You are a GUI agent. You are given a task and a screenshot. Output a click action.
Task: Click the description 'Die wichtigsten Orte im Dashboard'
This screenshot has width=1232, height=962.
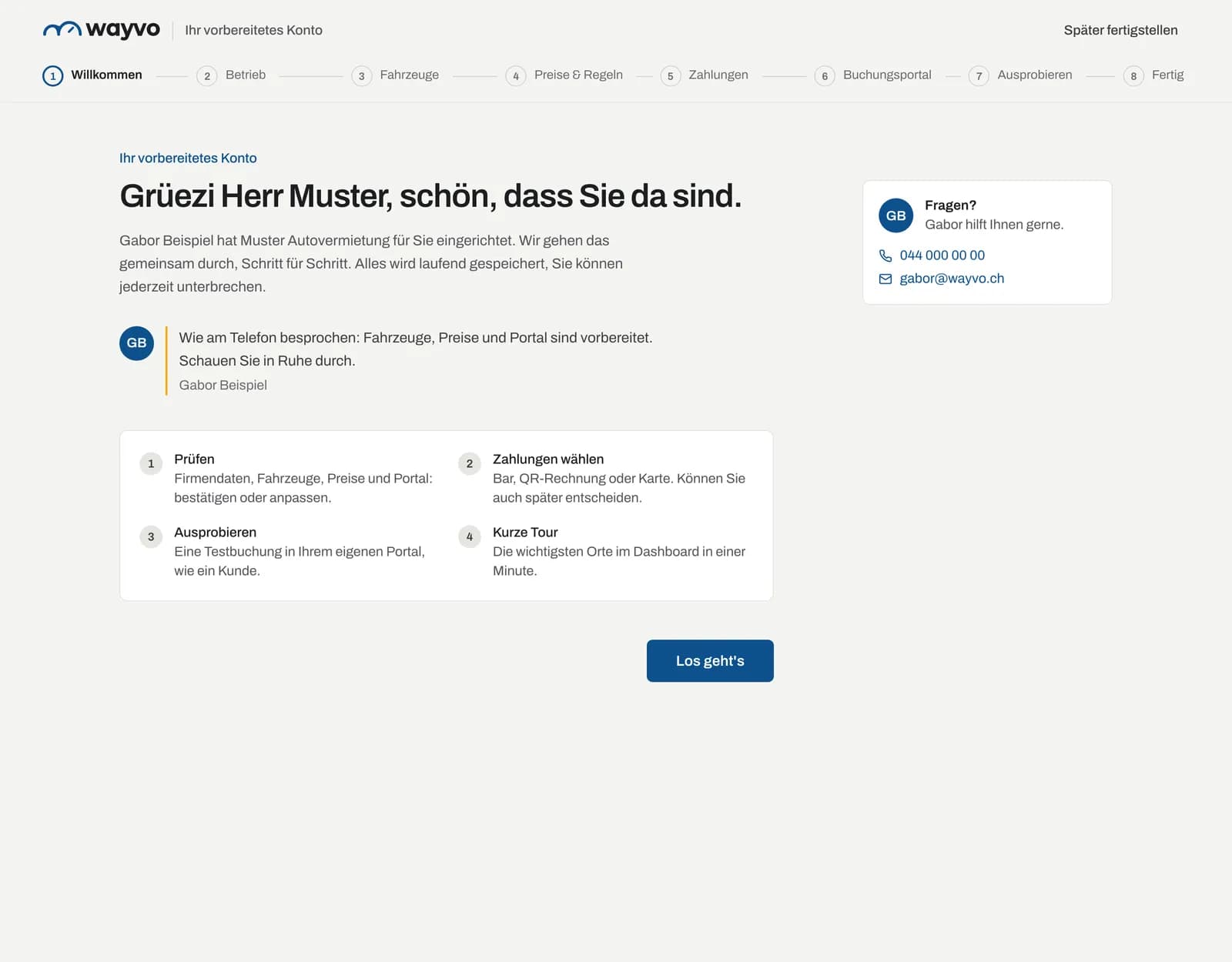619,561
